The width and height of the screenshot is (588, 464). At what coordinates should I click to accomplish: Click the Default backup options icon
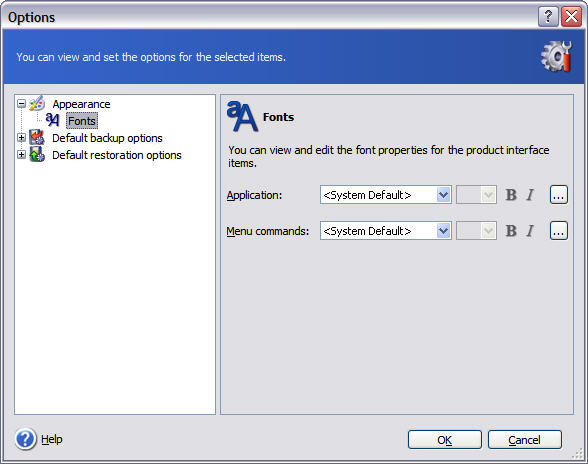[37, 138]
